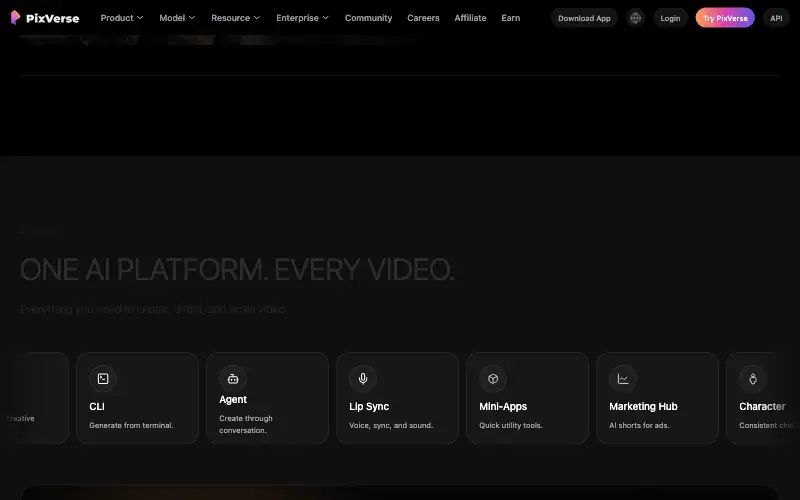Click the Agent robot icon

[x=233, y=379]
